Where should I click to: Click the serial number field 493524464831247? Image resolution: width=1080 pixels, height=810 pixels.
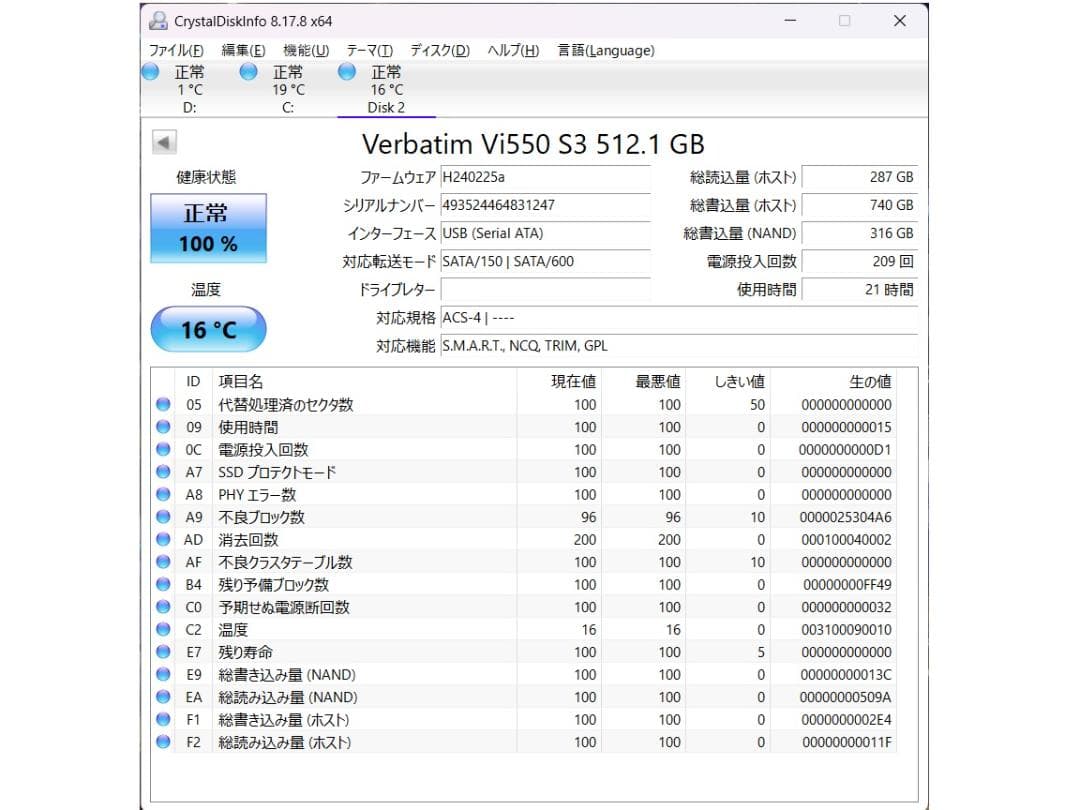point(545,205)
